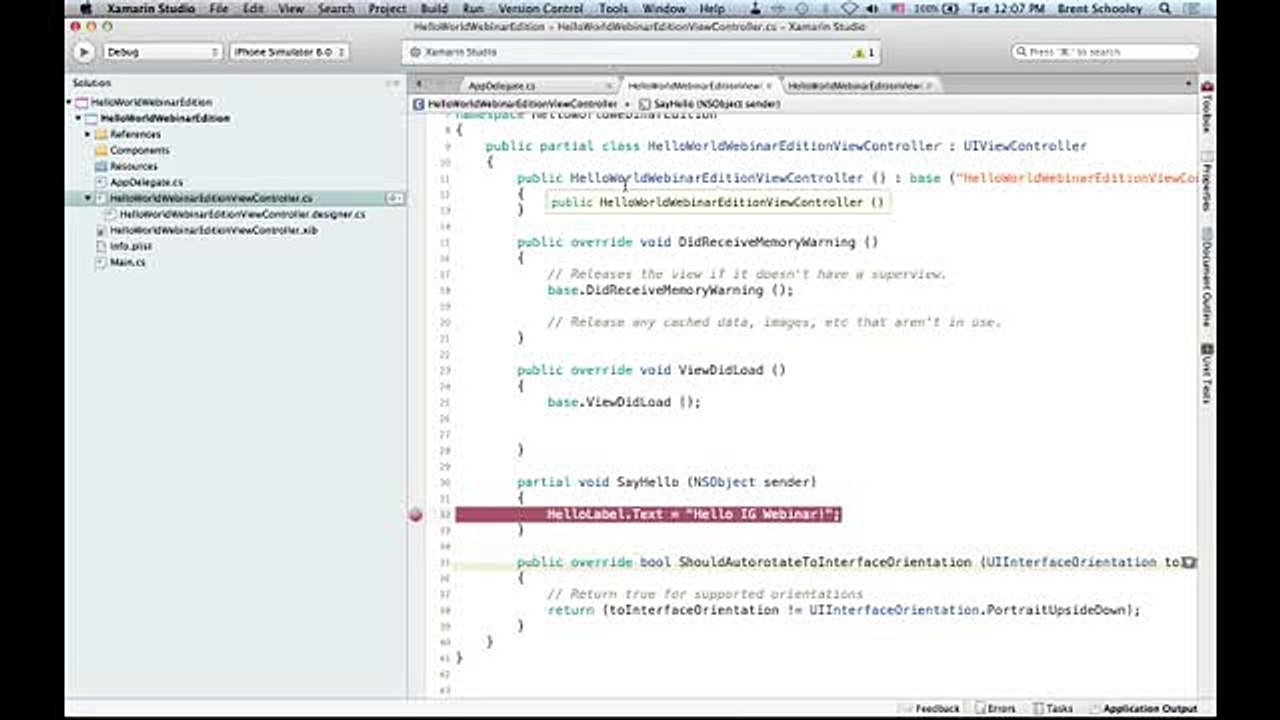Image resolution: width=1280 pixels, height=720 pixels.
Task: Open the iPhone Simulator 6.0 target dropdown
Action: (x=289, y=52)
